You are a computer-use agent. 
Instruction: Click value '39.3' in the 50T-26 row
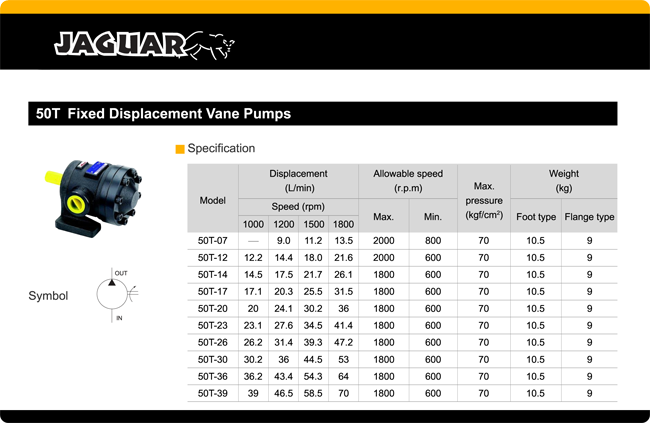313,343
